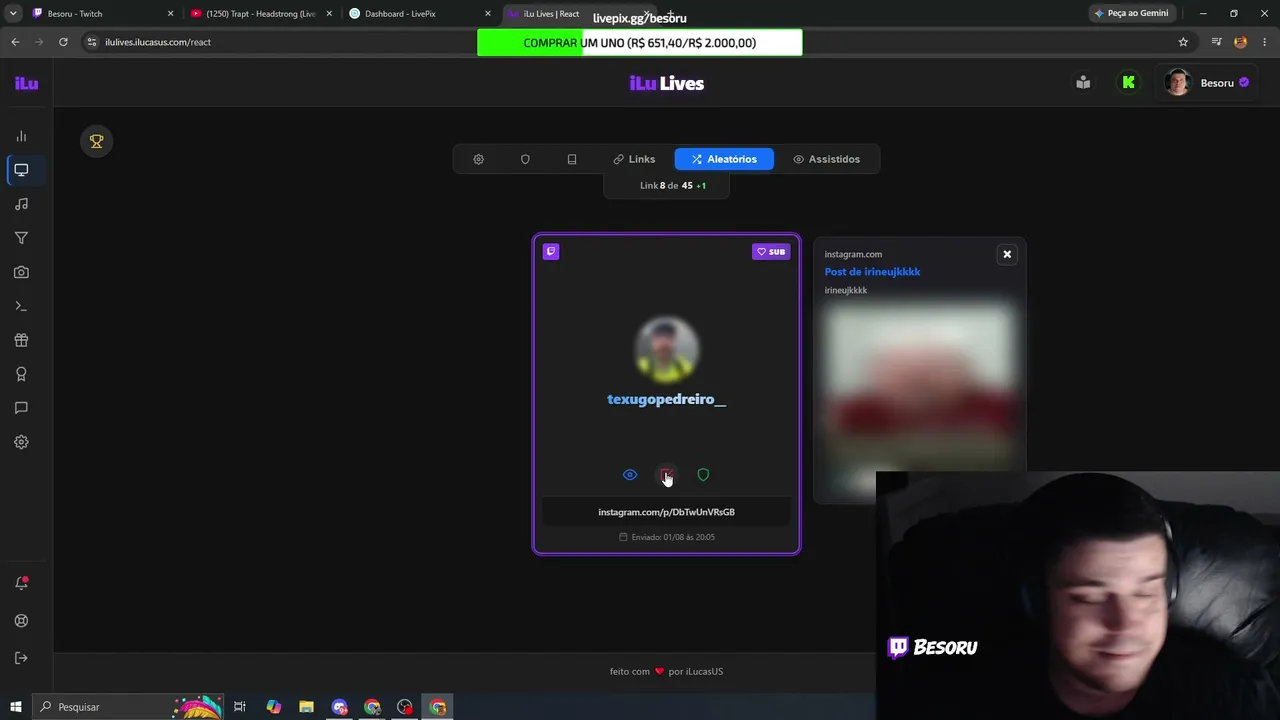This screenshot has width=1280, height=720.
Task: Click the 'Enviado: 01/08 às 20:05' timestamp
Action: pyautogui.click(x=667, y=537)
